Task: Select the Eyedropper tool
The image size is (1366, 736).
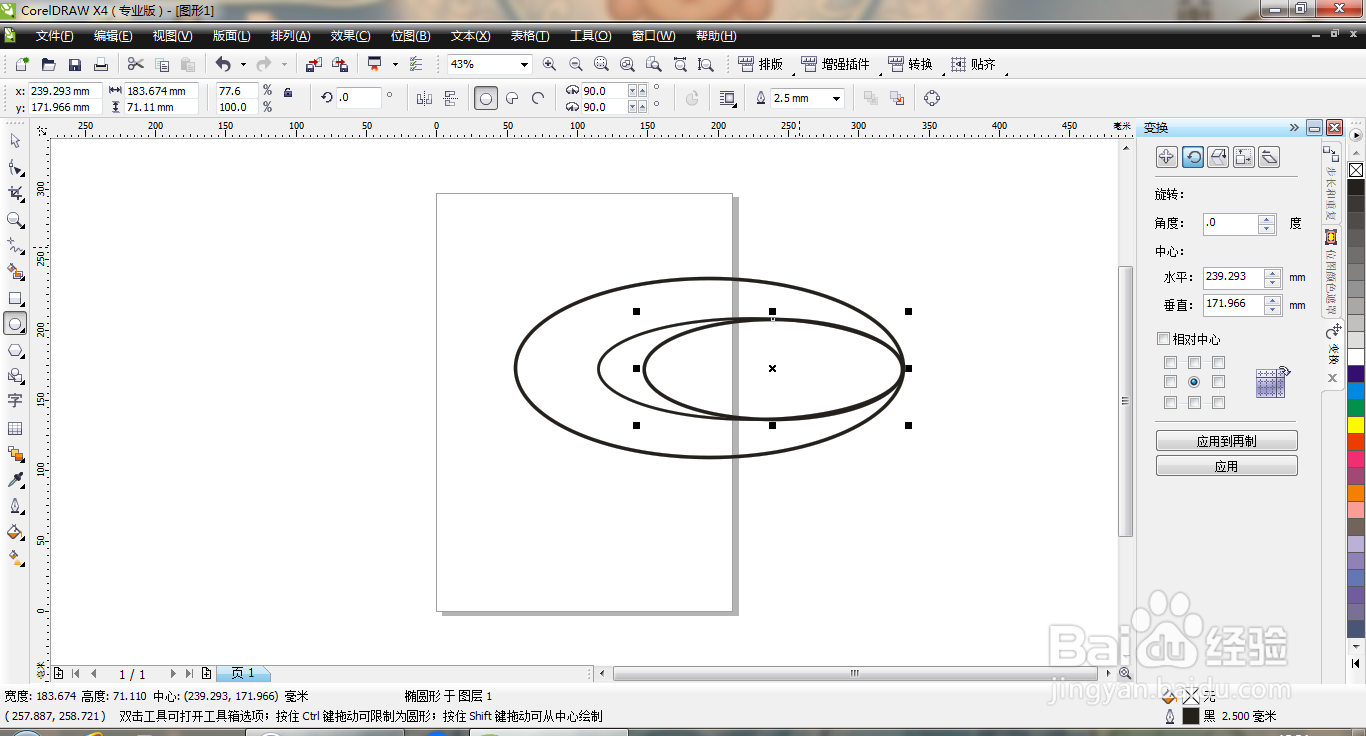Action: pos(15,480)
